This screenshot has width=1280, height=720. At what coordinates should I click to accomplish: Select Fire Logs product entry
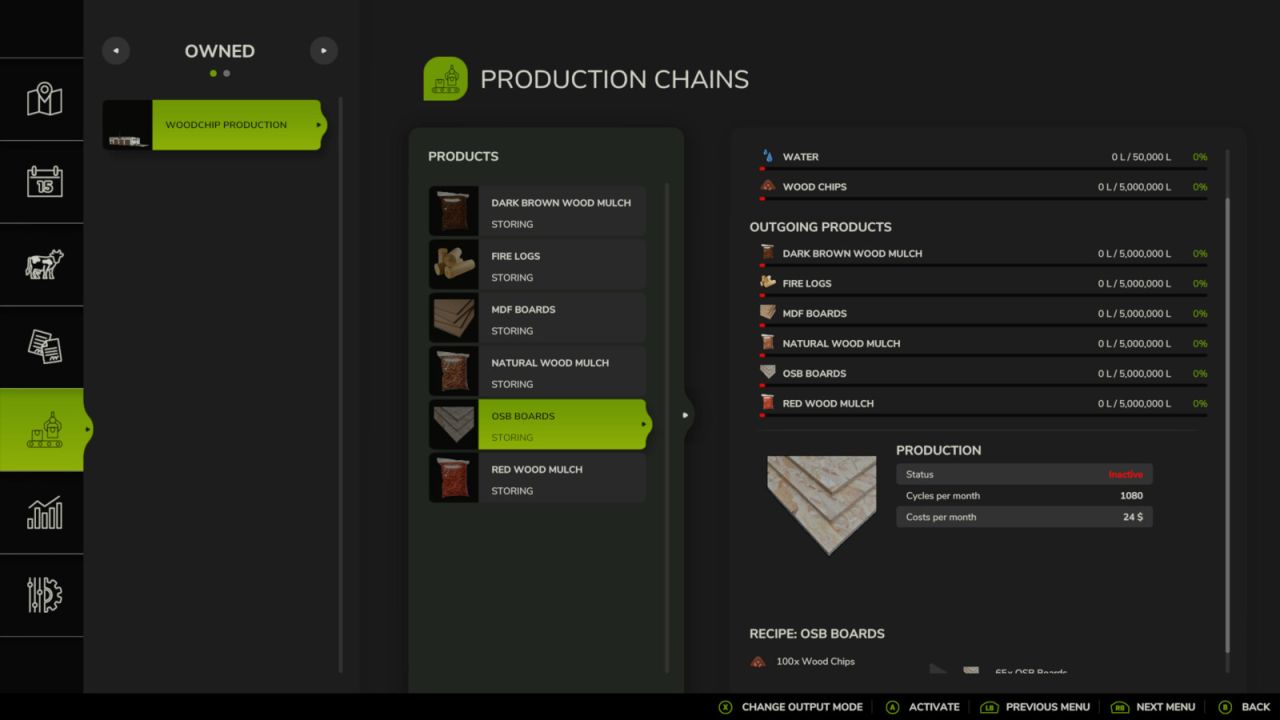click(x=537, y=266)
